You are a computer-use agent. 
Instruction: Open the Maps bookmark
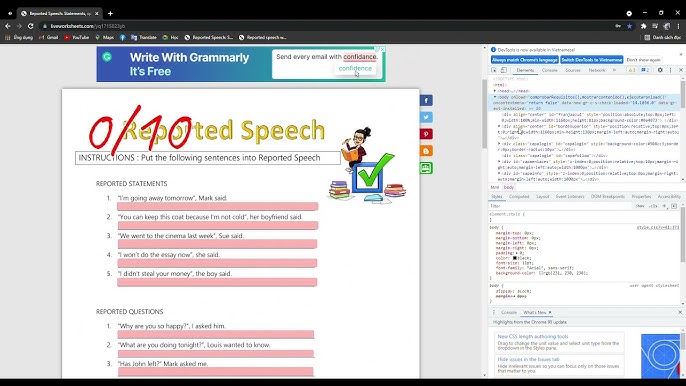point(105,38)
